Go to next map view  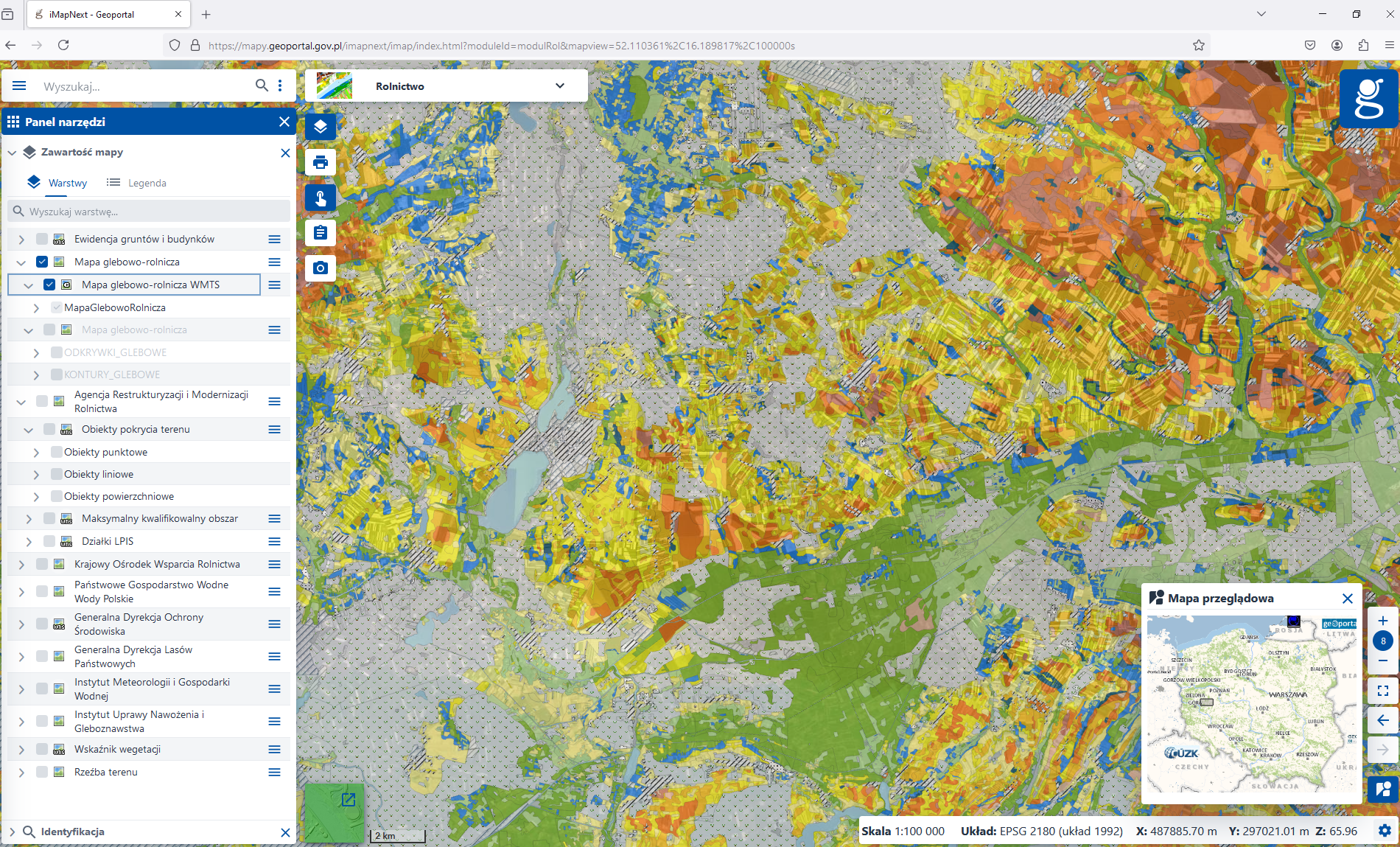(x=1383, y=750)
